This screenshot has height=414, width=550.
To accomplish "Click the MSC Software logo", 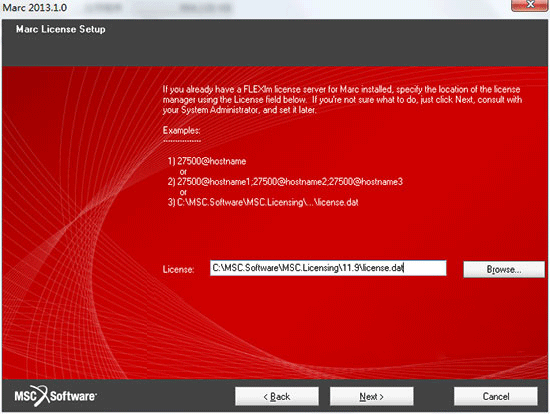I will tap(55, 396).
